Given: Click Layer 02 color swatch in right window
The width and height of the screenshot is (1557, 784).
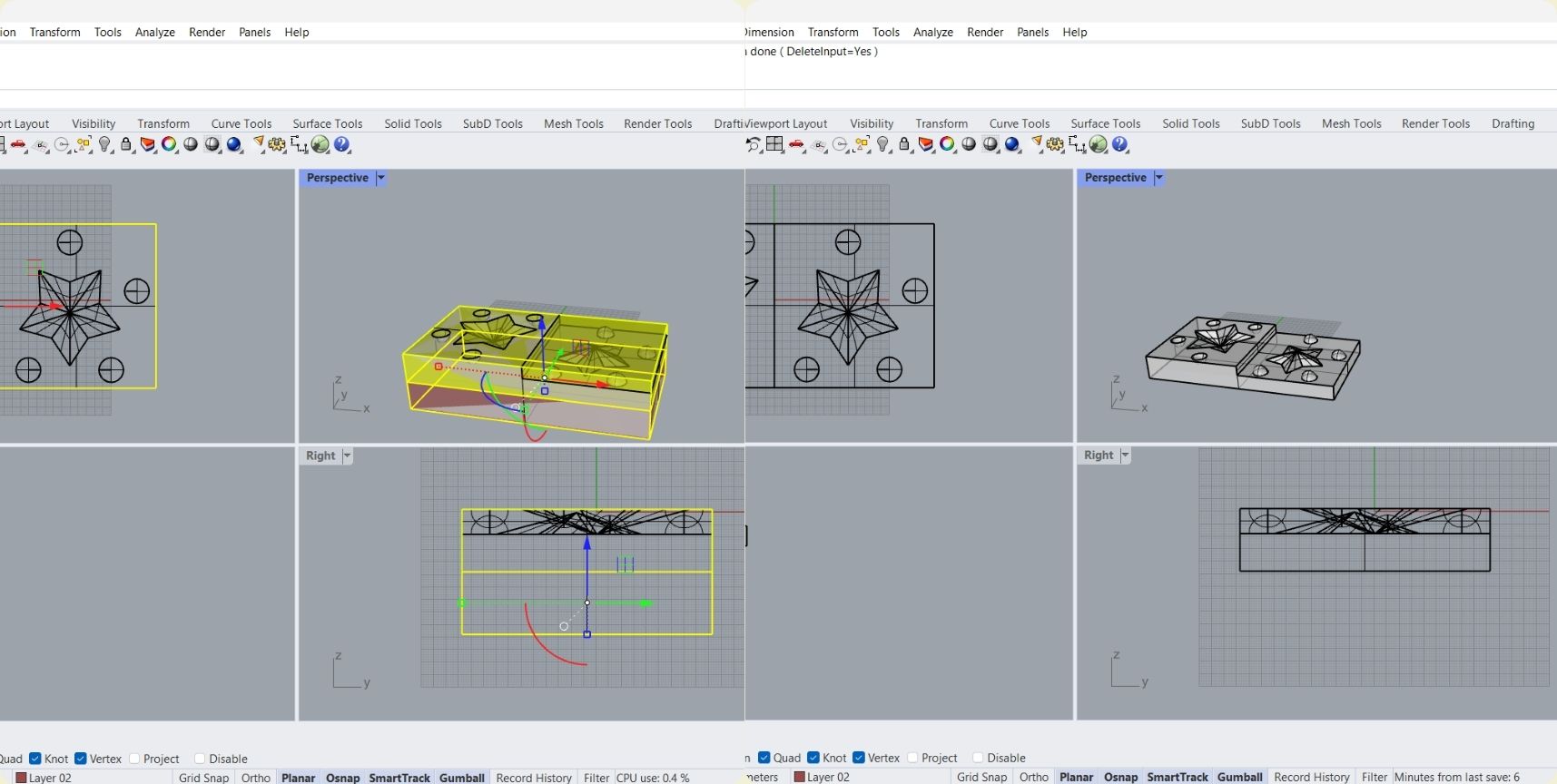Looking at the screenshot, I should click(799, 777).
